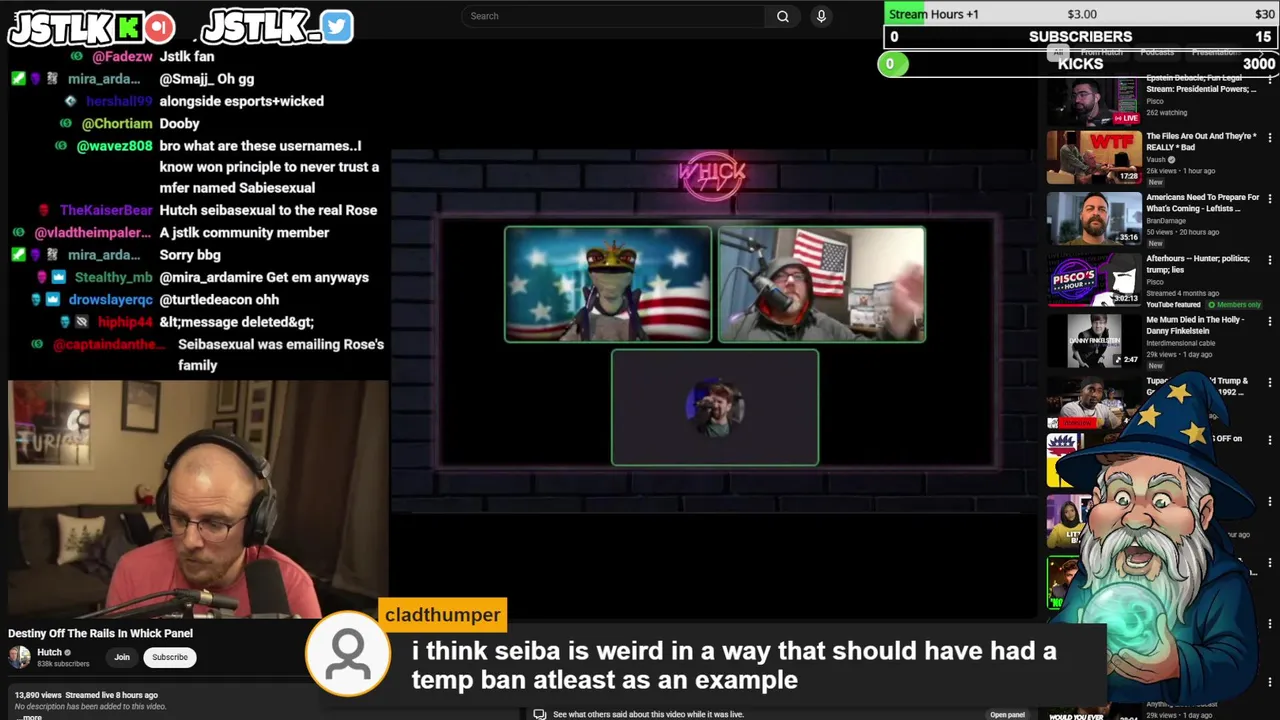The width and height of the screenshot is (1280, 720).
Task: Subscribe to the Hutch channel
Action: 170,657
